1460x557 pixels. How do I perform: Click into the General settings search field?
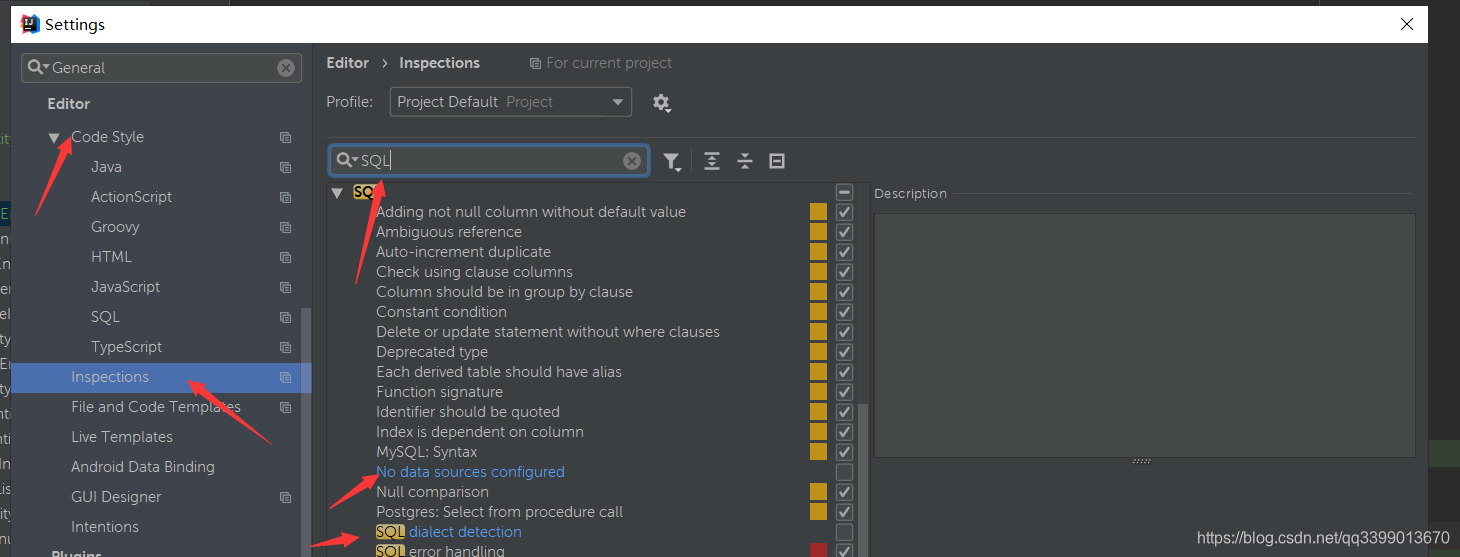coord(161,68)
